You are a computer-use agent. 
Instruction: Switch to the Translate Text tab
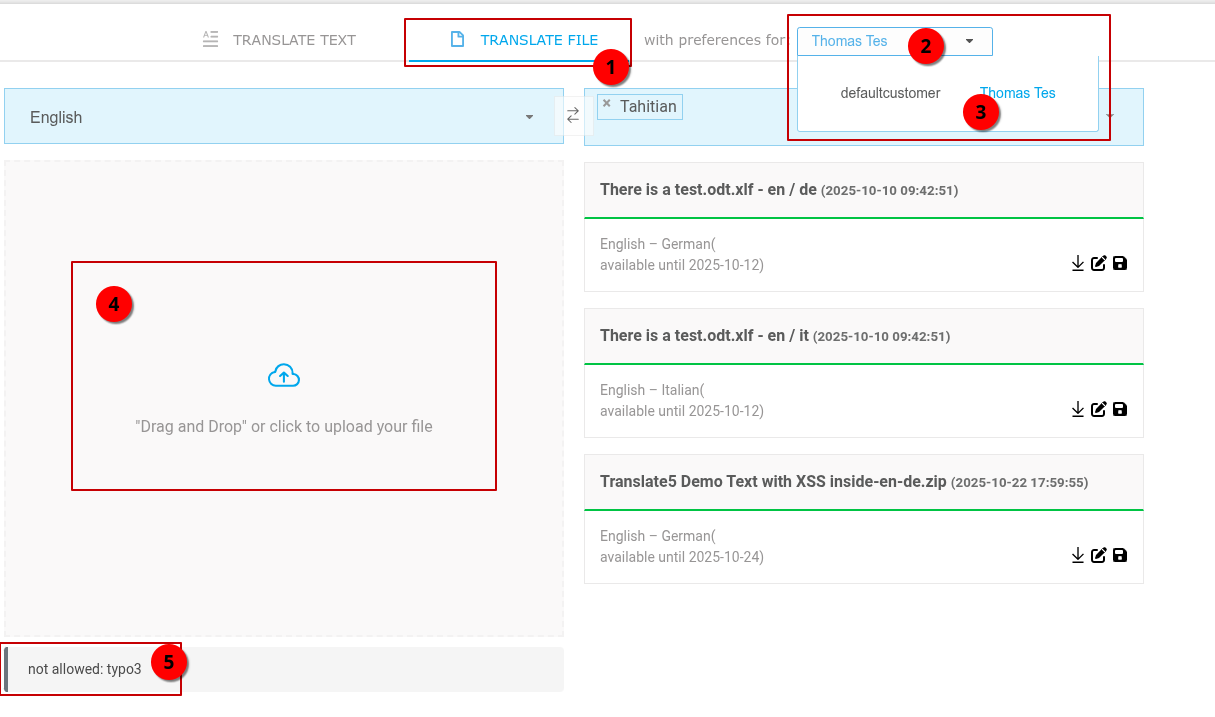coord(279,40)
